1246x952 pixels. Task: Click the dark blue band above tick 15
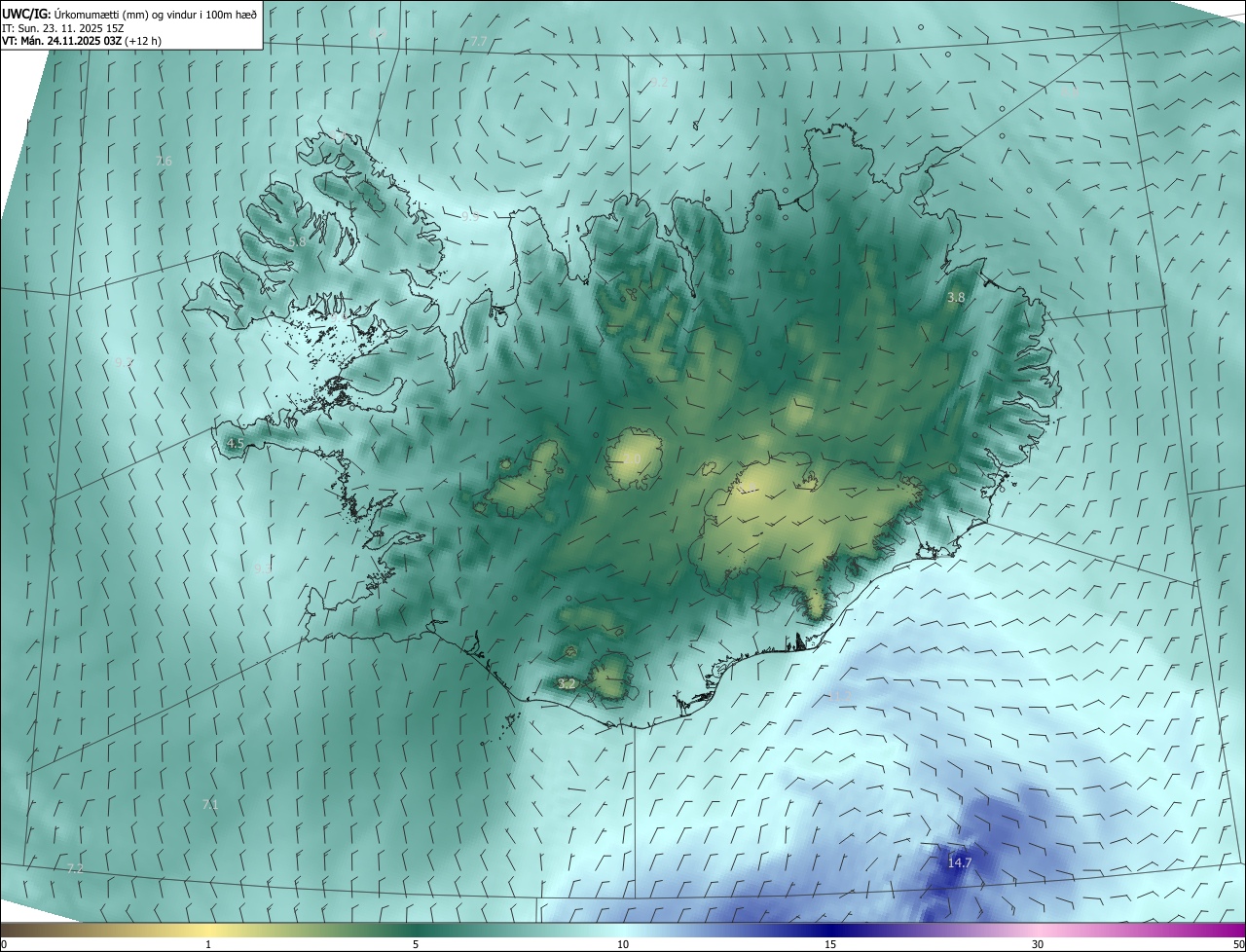click(830, 930)
